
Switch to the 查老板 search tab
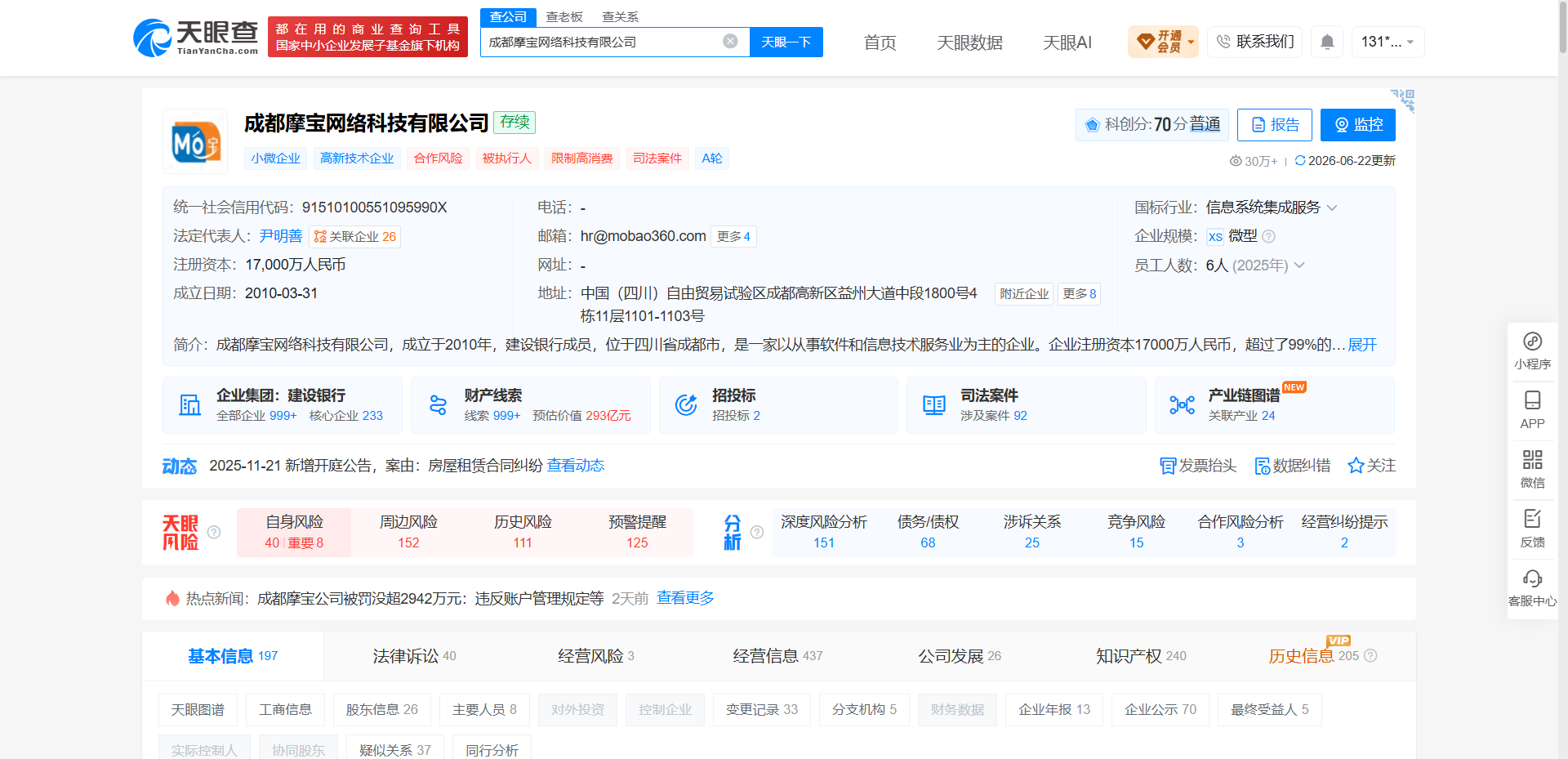coord(564,17)
